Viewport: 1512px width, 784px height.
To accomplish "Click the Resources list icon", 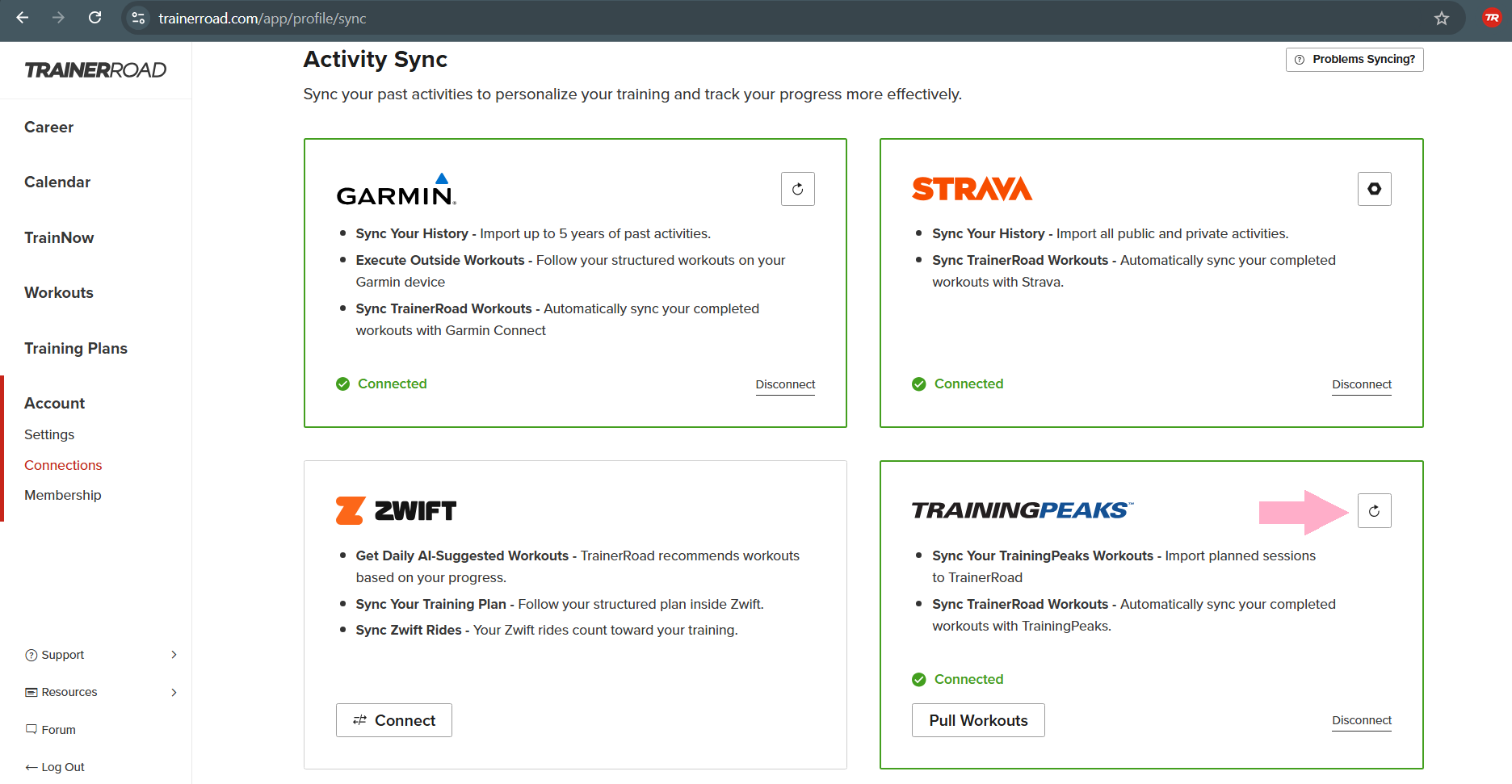I will 31,692.
